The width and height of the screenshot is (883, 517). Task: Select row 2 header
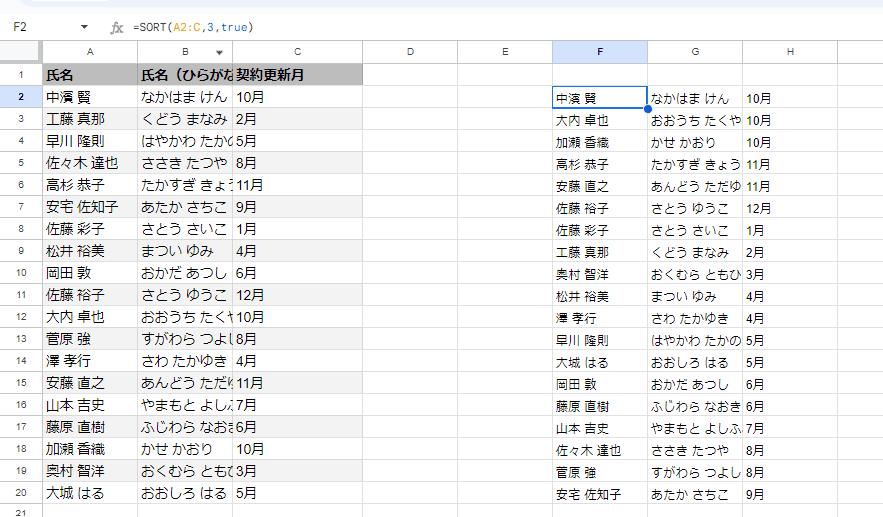[x=21, y=97]
